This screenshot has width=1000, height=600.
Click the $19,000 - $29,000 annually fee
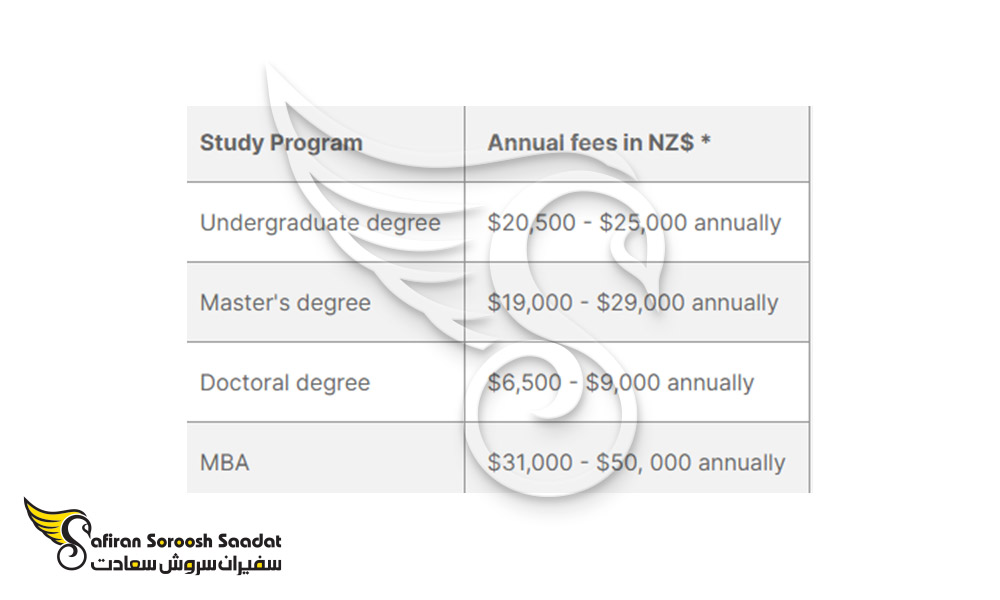point(633,303)
